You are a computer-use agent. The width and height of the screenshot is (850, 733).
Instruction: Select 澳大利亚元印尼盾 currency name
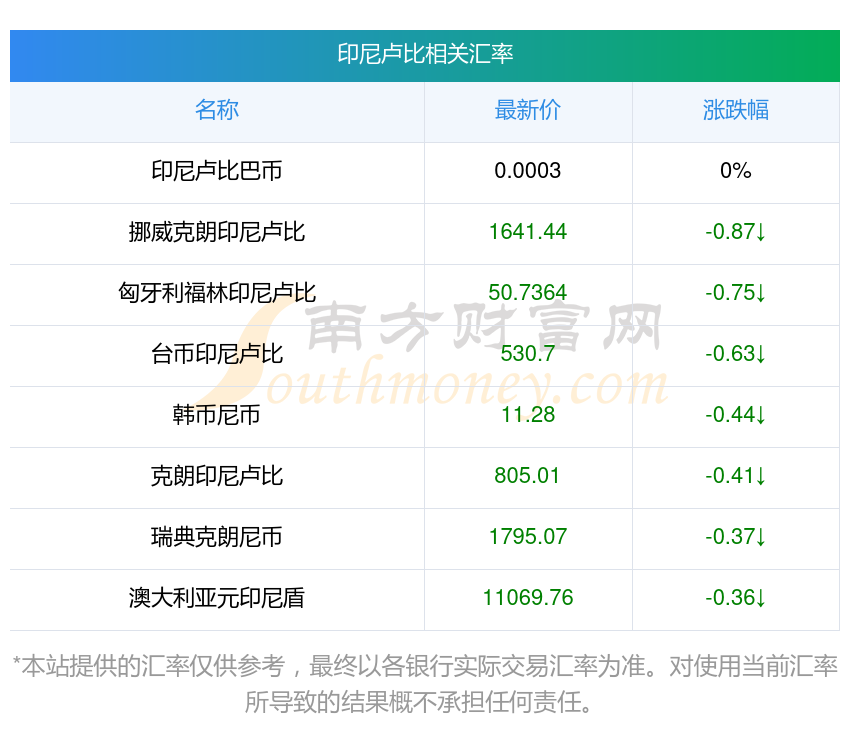[x=217, y=598]
